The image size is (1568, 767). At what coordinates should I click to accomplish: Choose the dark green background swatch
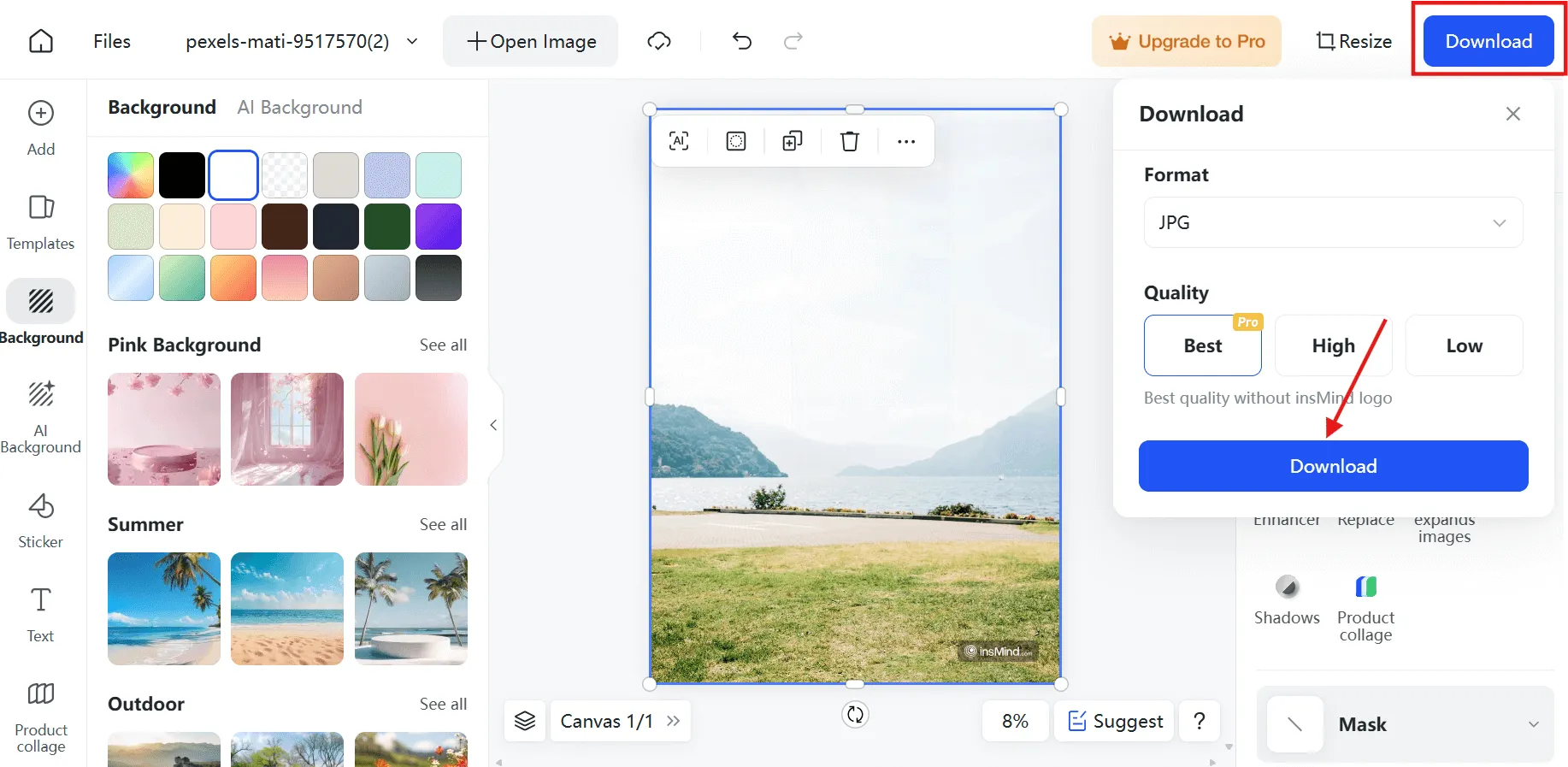click(387, 227)
